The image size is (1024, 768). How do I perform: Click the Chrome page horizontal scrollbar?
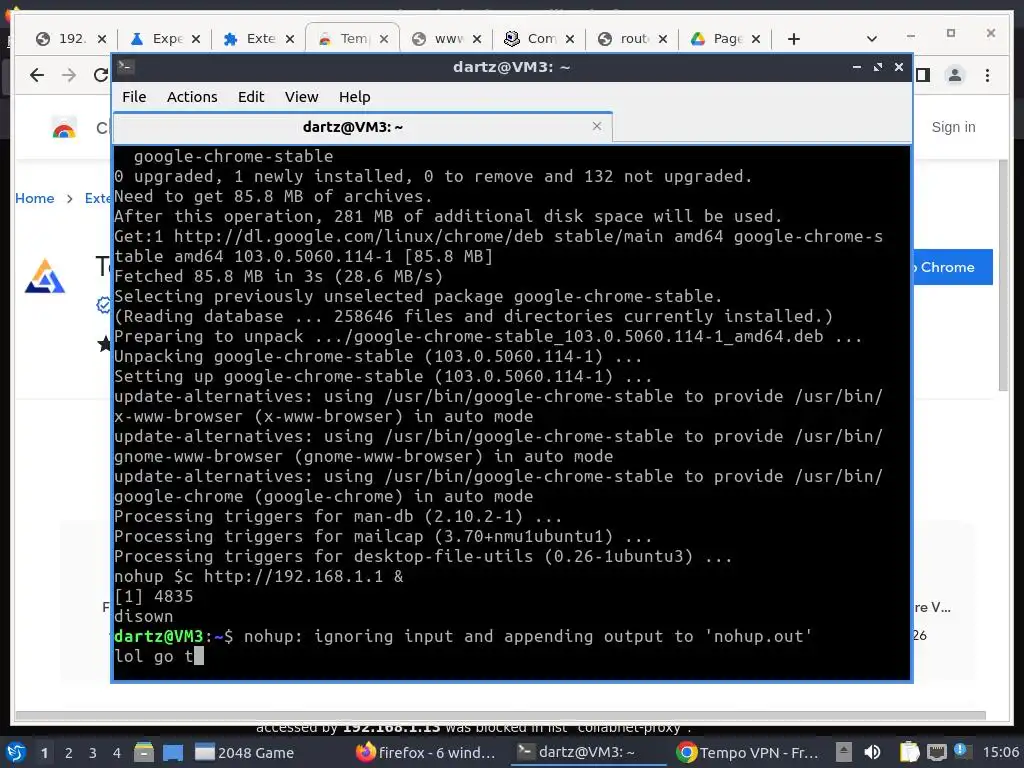(500, 716)
